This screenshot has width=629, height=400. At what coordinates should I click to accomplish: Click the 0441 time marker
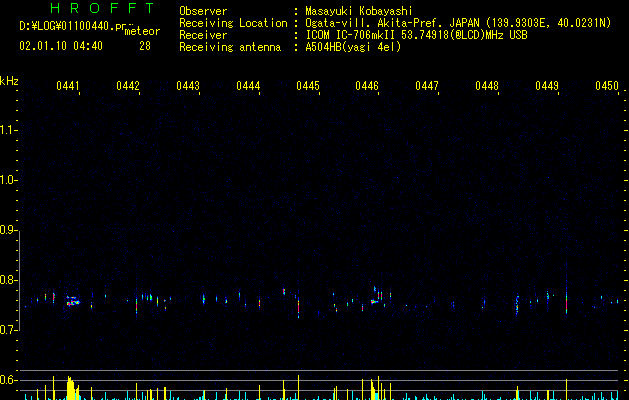point(68,86)
